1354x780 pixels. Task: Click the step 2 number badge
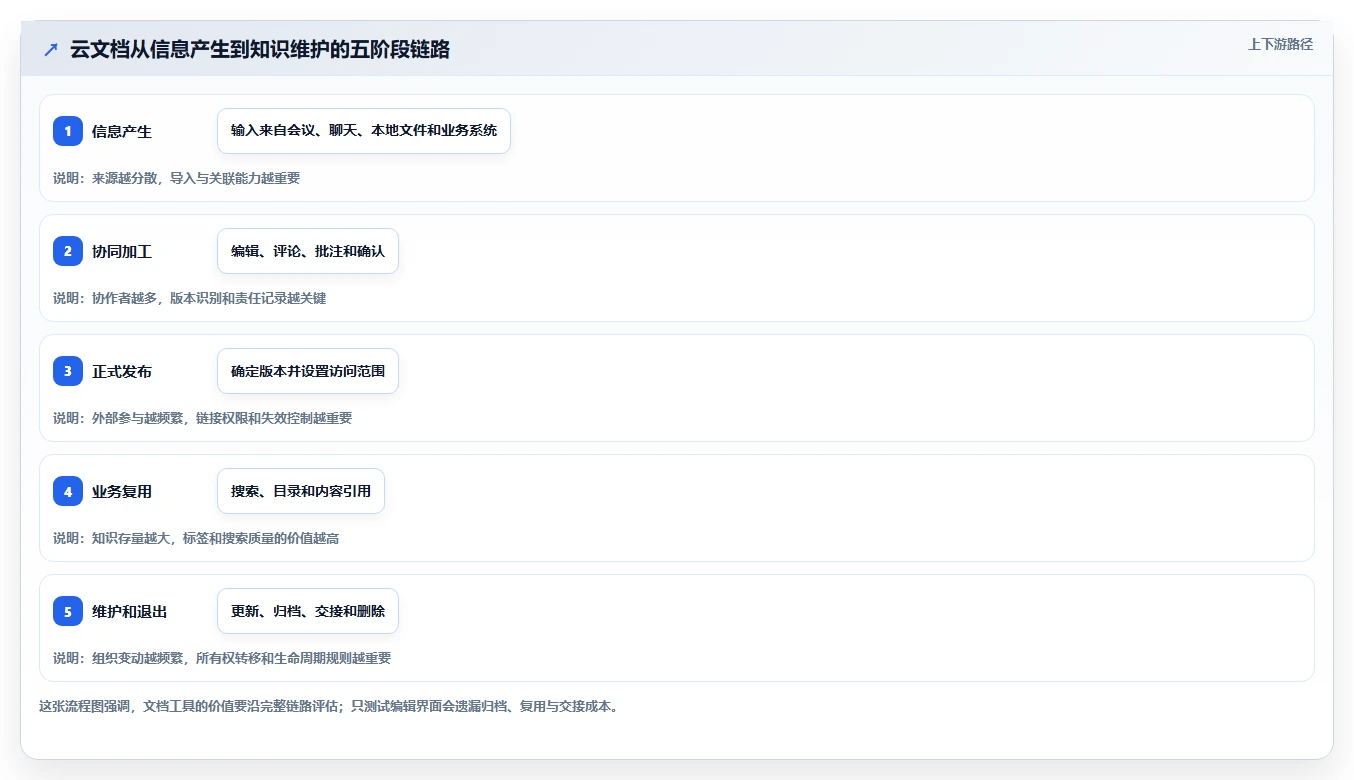68,251
